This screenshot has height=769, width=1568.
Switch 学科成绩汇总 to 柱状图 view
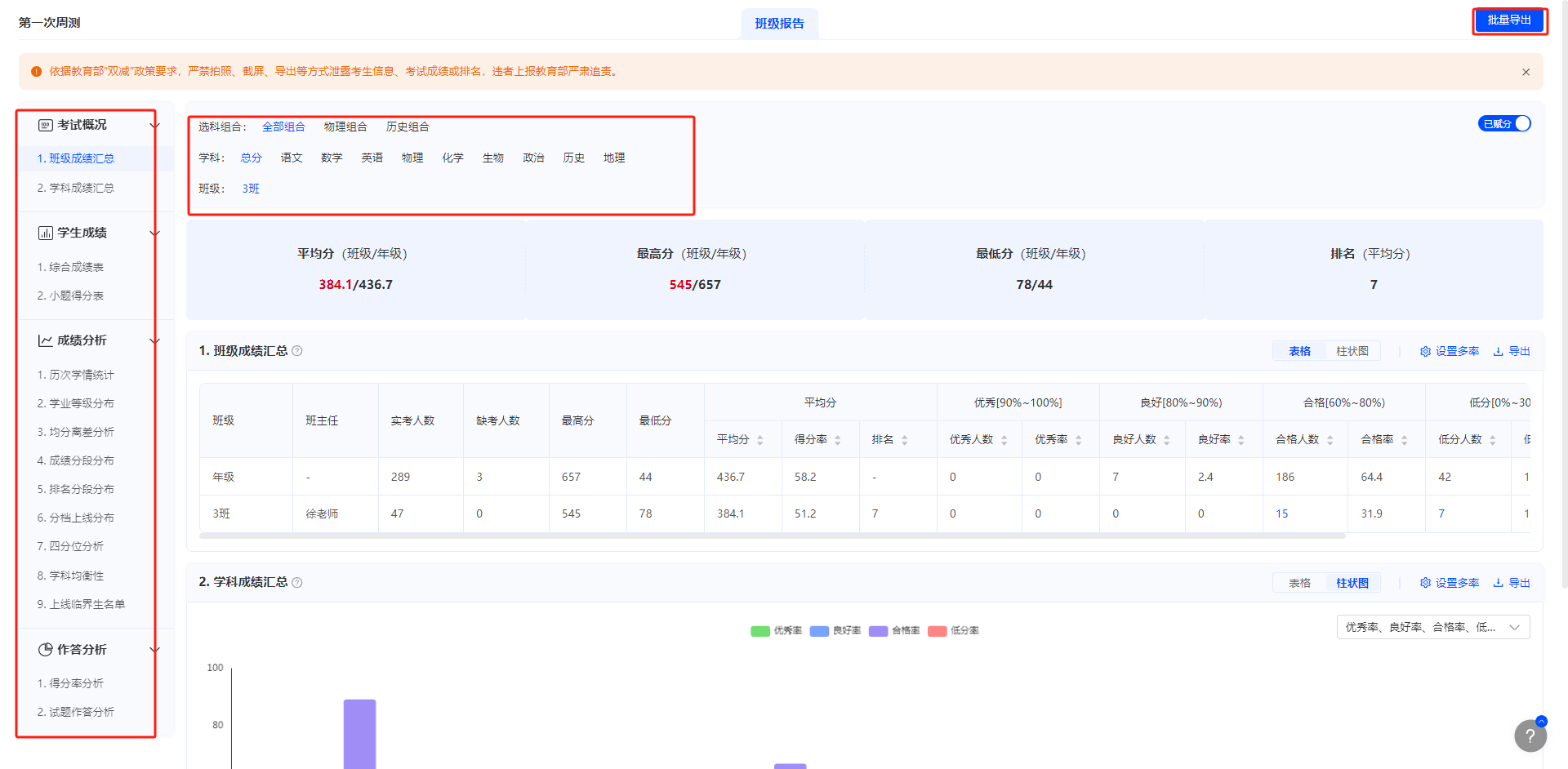(1352, 583)
